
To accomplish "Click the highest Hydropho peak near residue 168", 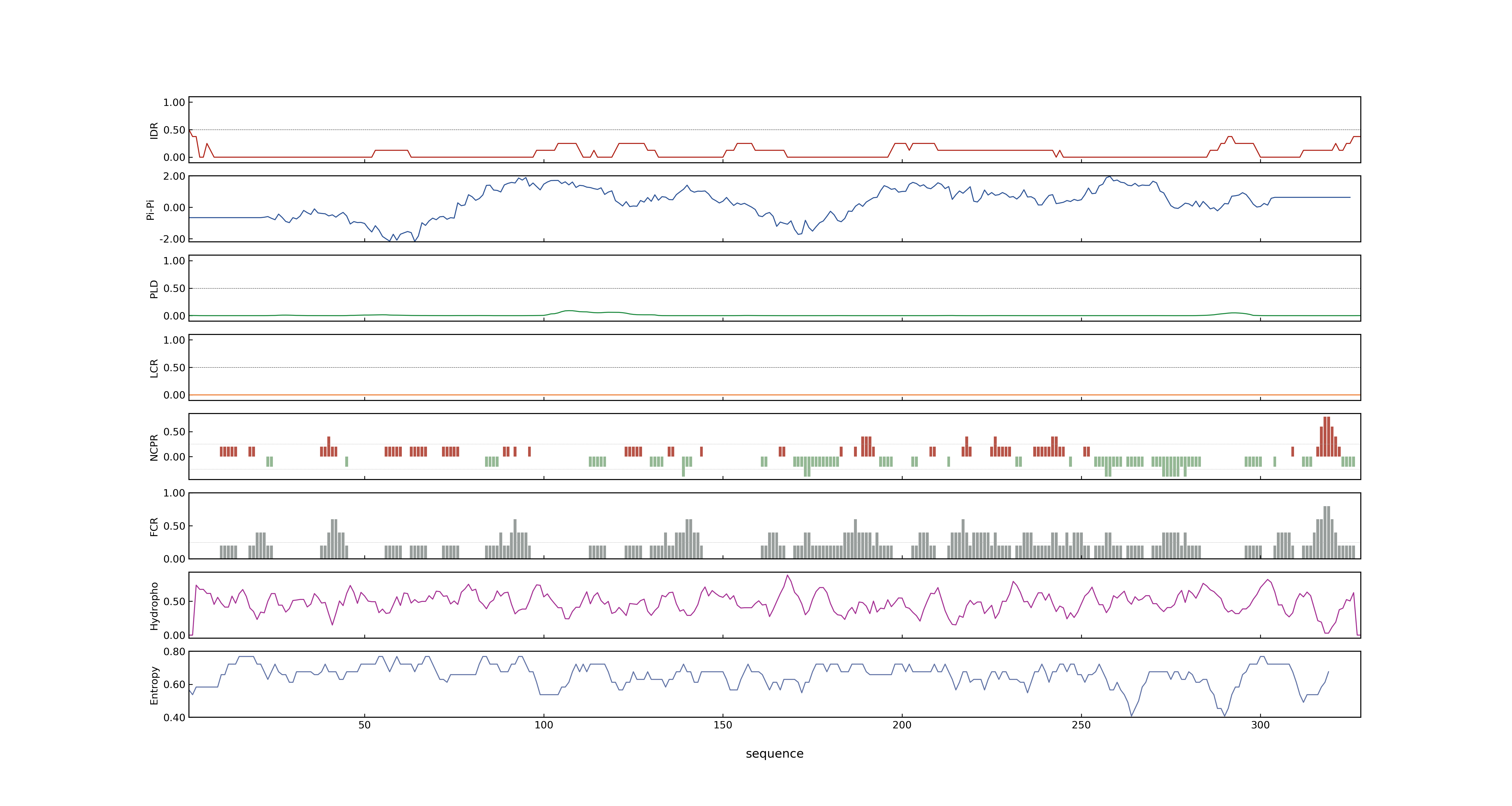I will point(787,576).
